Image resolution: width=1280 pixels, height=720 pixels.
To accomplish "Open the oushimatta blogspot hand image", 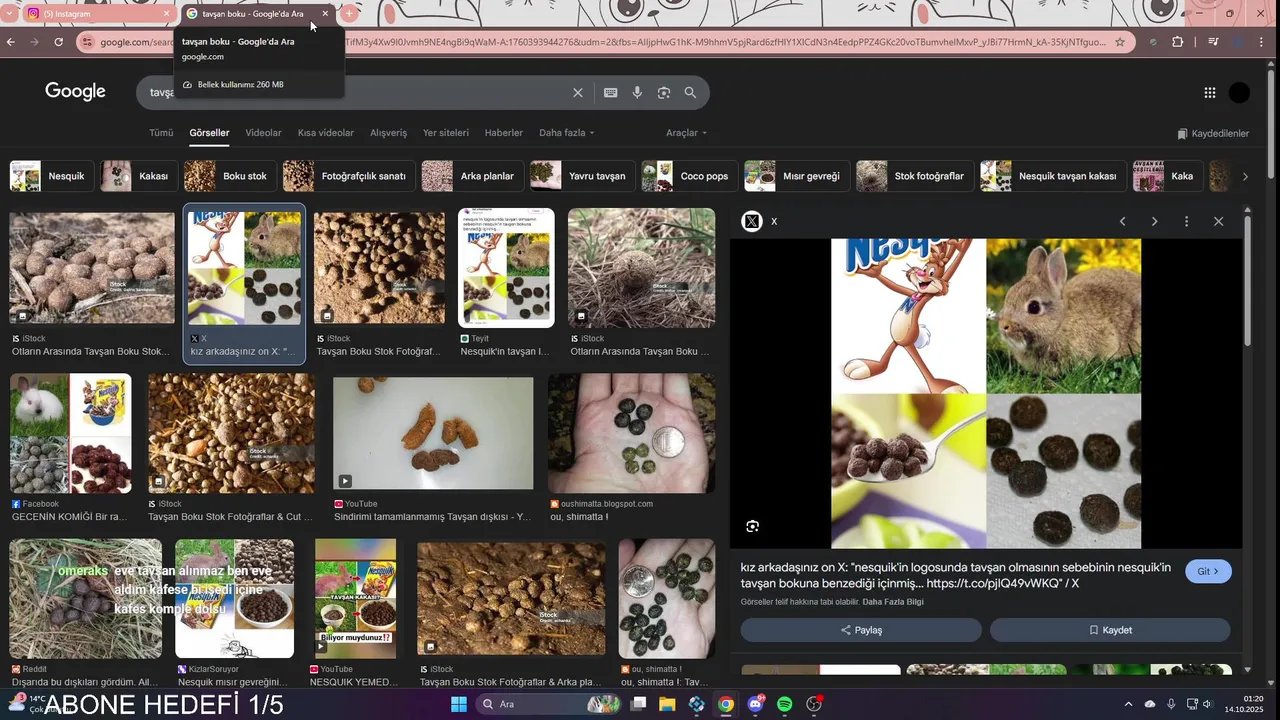I will point(631,433).
